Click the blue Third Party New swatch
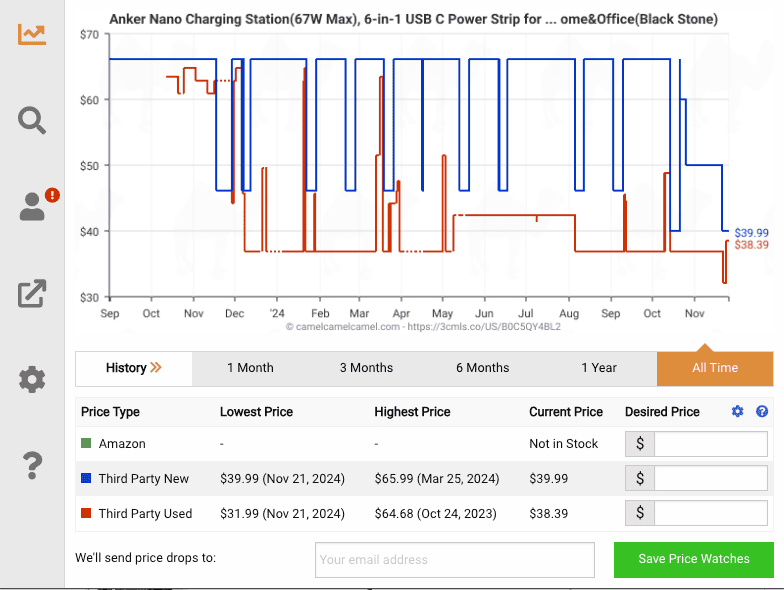 pyautogui.click(x=86, y=478)
